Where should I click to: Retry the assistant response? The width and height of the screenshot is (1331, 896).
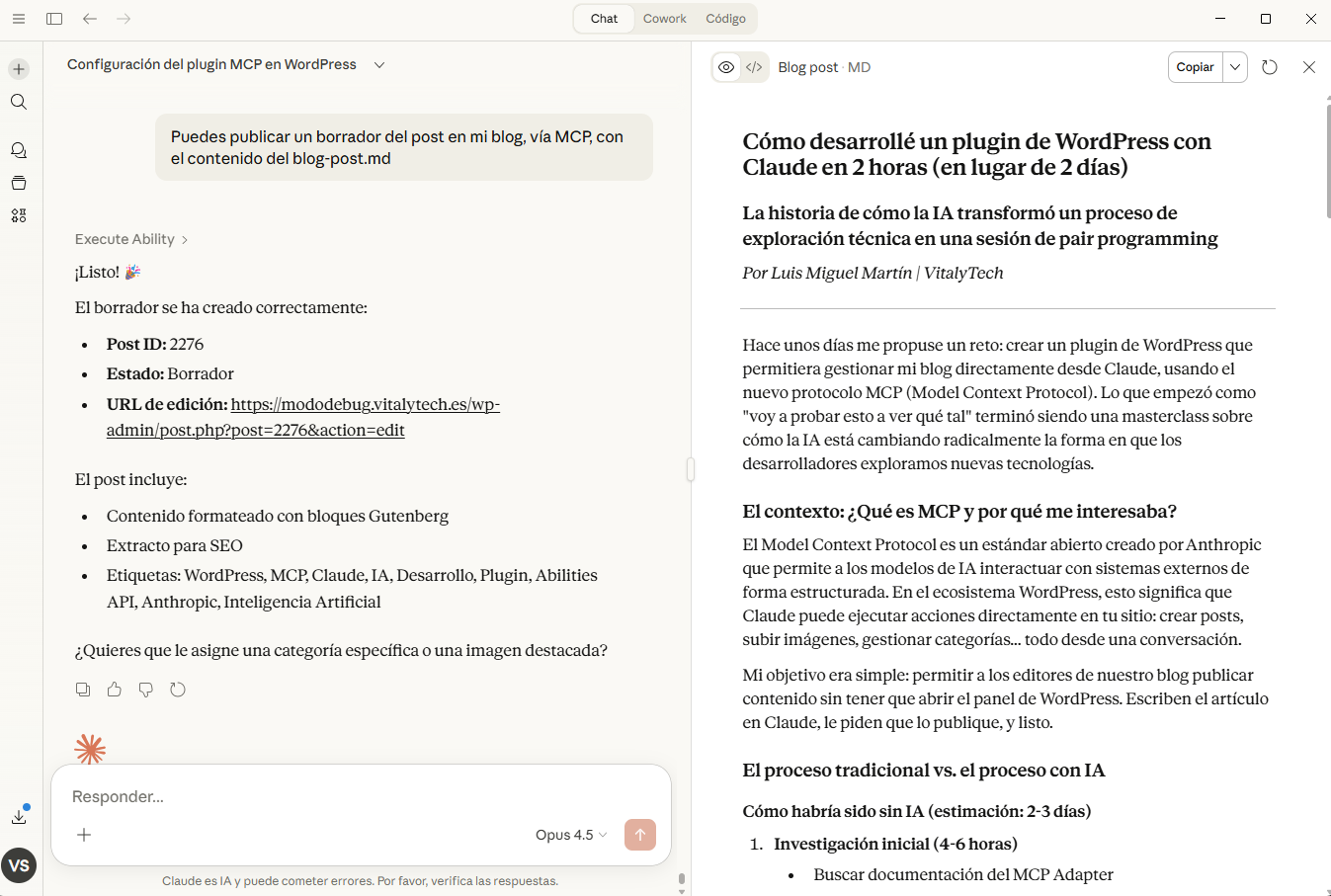click(178, 690)
